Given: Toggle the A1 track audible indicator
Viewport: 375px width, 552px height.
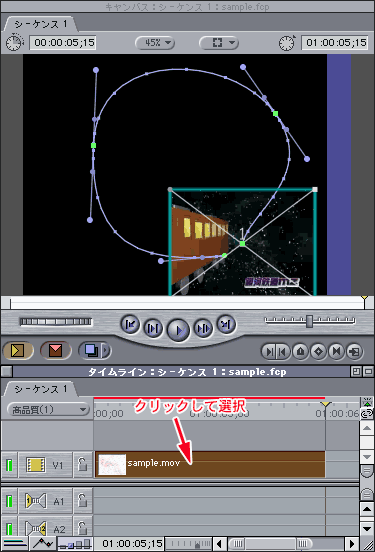Looking at the screenshot, I should tap(9, 500).
